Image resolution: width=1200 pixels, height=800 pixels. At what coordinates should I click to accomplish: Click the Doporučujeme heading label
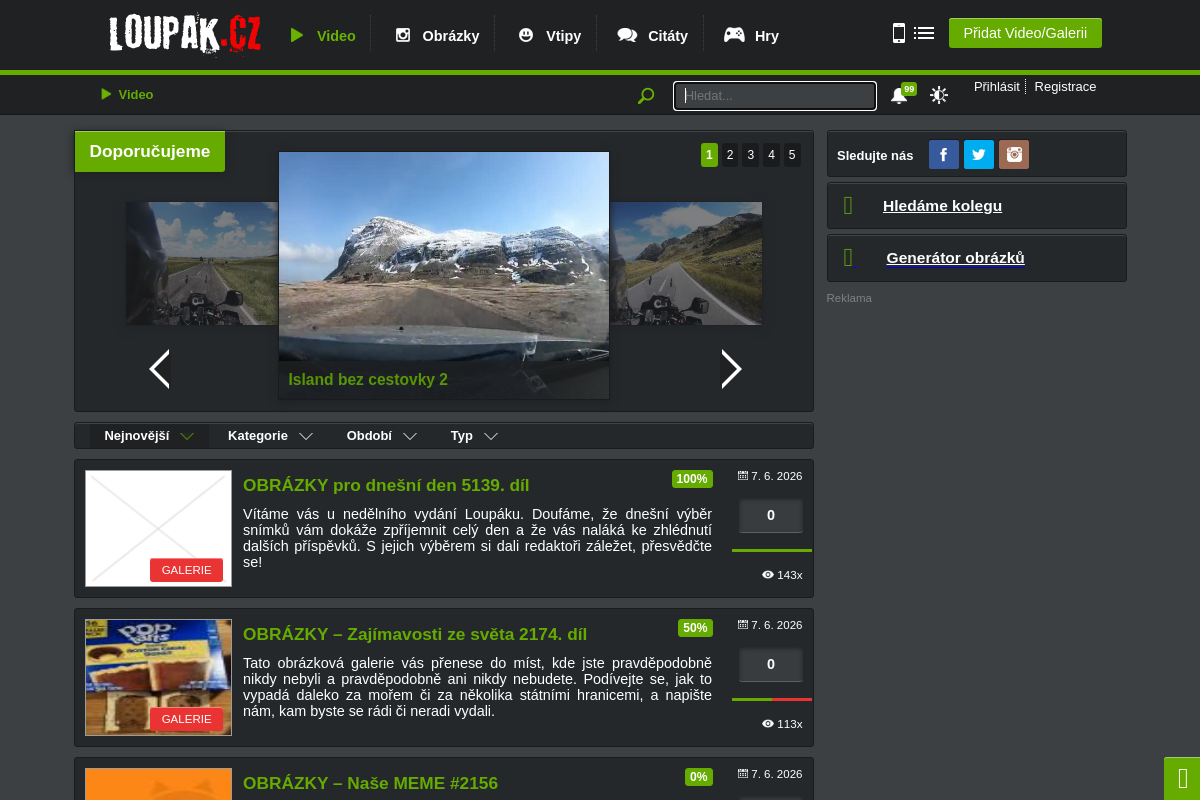click(x=150, y=152)
